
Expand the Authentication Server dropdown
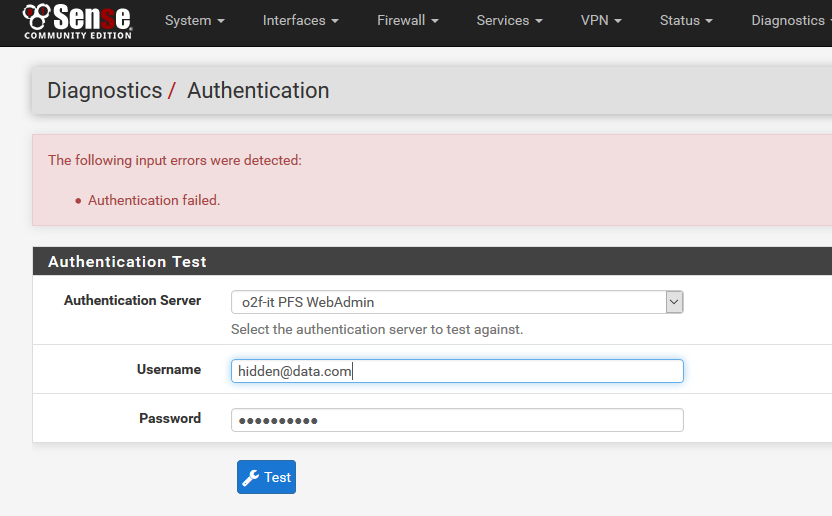457,302
